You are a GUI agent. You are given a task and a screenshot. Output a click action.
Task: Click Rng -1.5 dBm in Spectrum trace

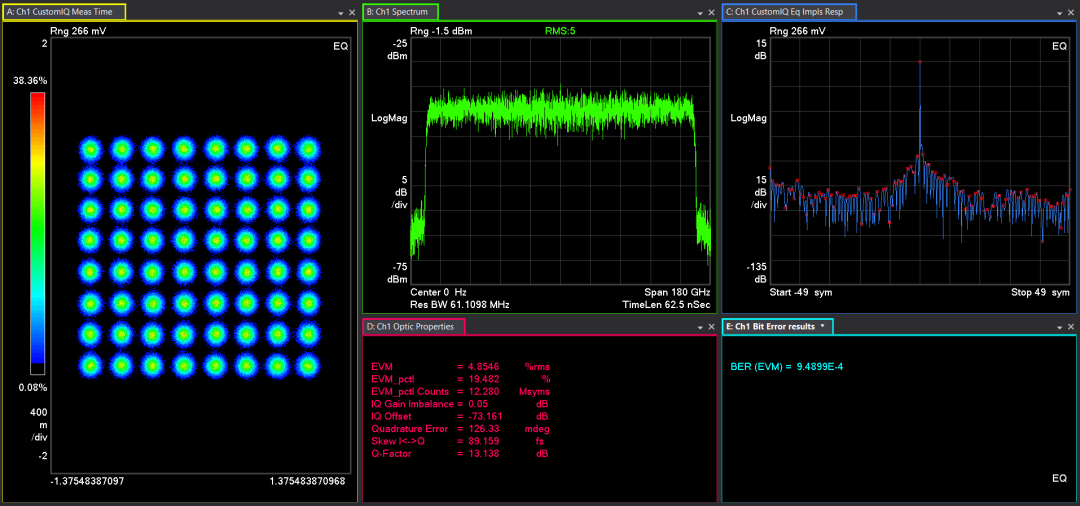441,31
